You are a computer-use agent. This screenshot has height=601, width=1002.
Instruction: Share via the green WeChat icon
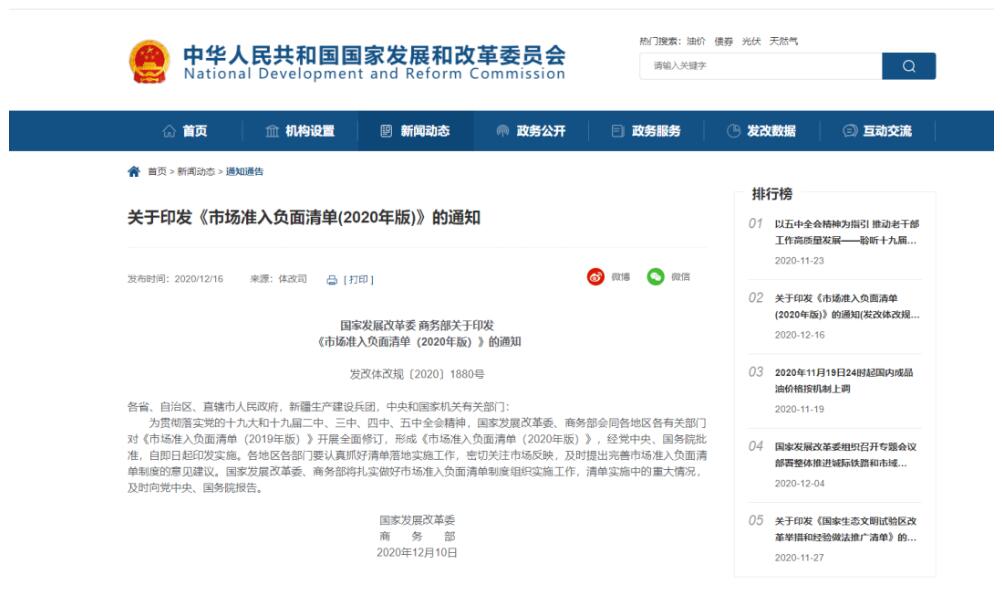[656, 277]
